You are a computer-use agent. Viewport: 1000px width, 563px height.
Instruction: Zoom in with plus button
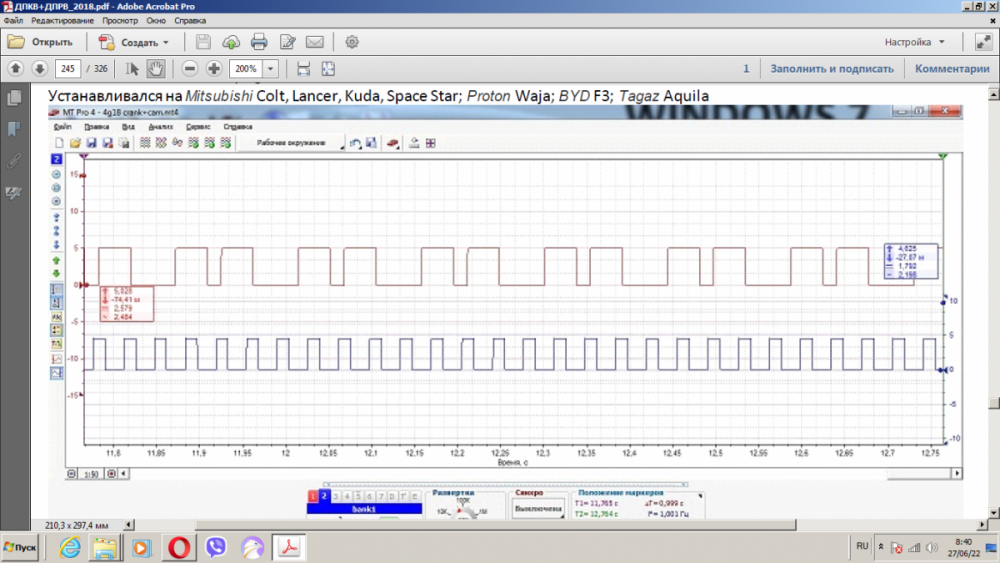pos(214,69)
